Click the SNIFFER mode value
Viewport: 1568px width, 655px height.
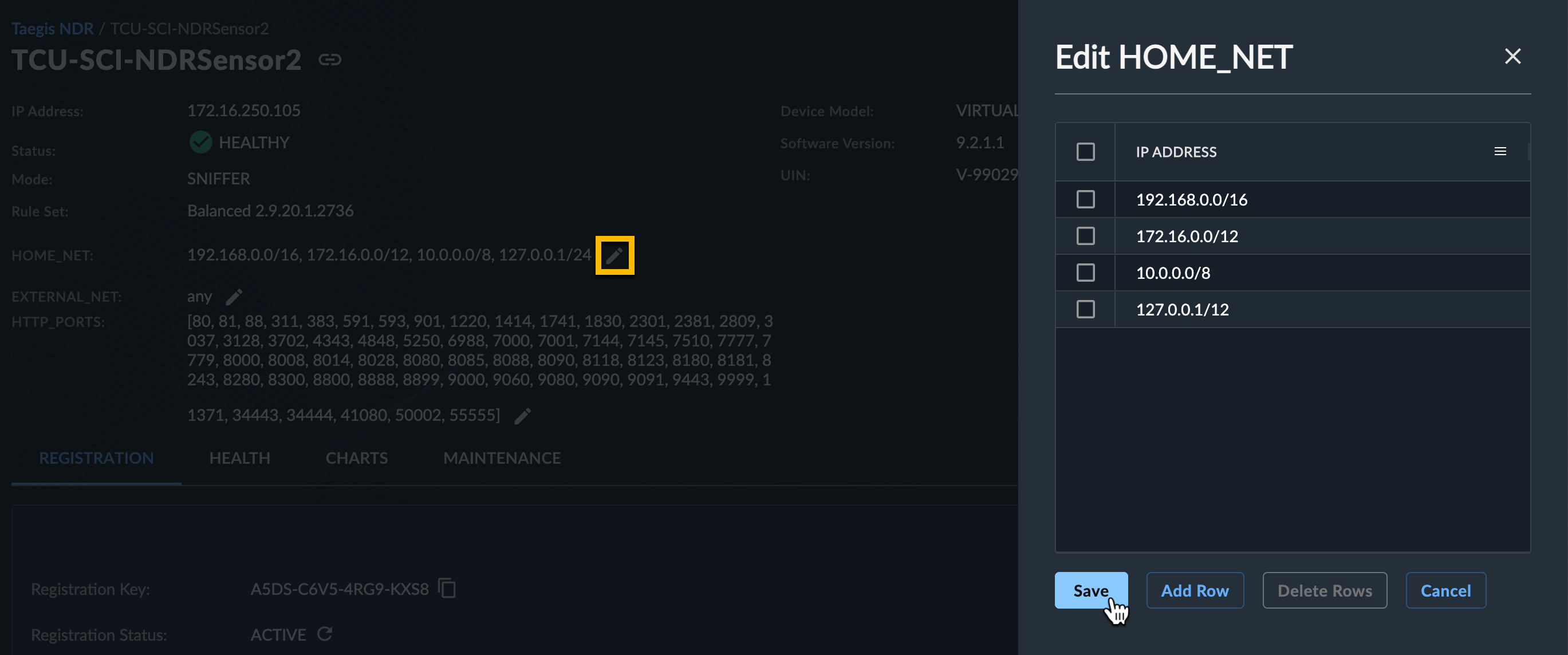(x=219, y=179)
